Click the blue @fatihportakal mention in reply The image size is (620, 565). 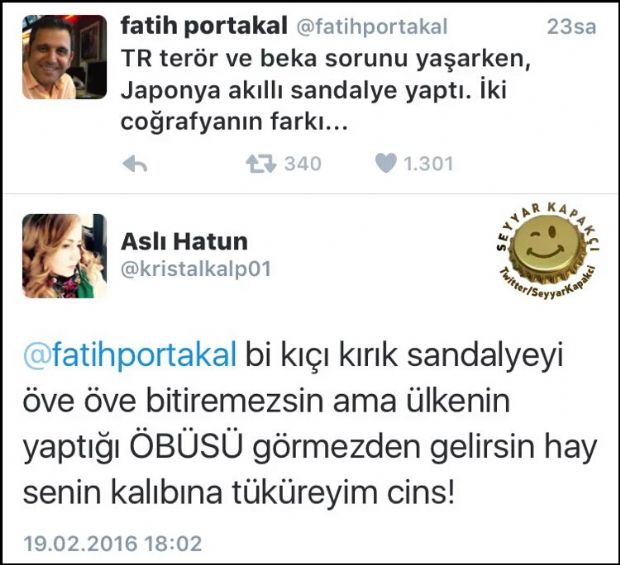point(130,354)
